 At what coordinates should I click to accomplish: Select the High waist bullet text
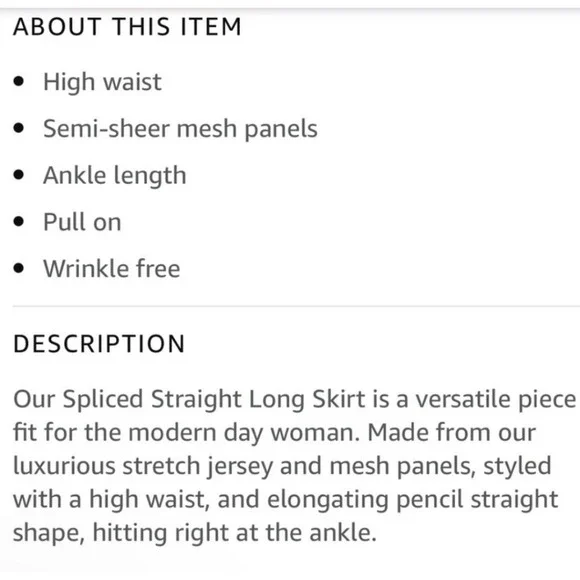tap(102, 82)
